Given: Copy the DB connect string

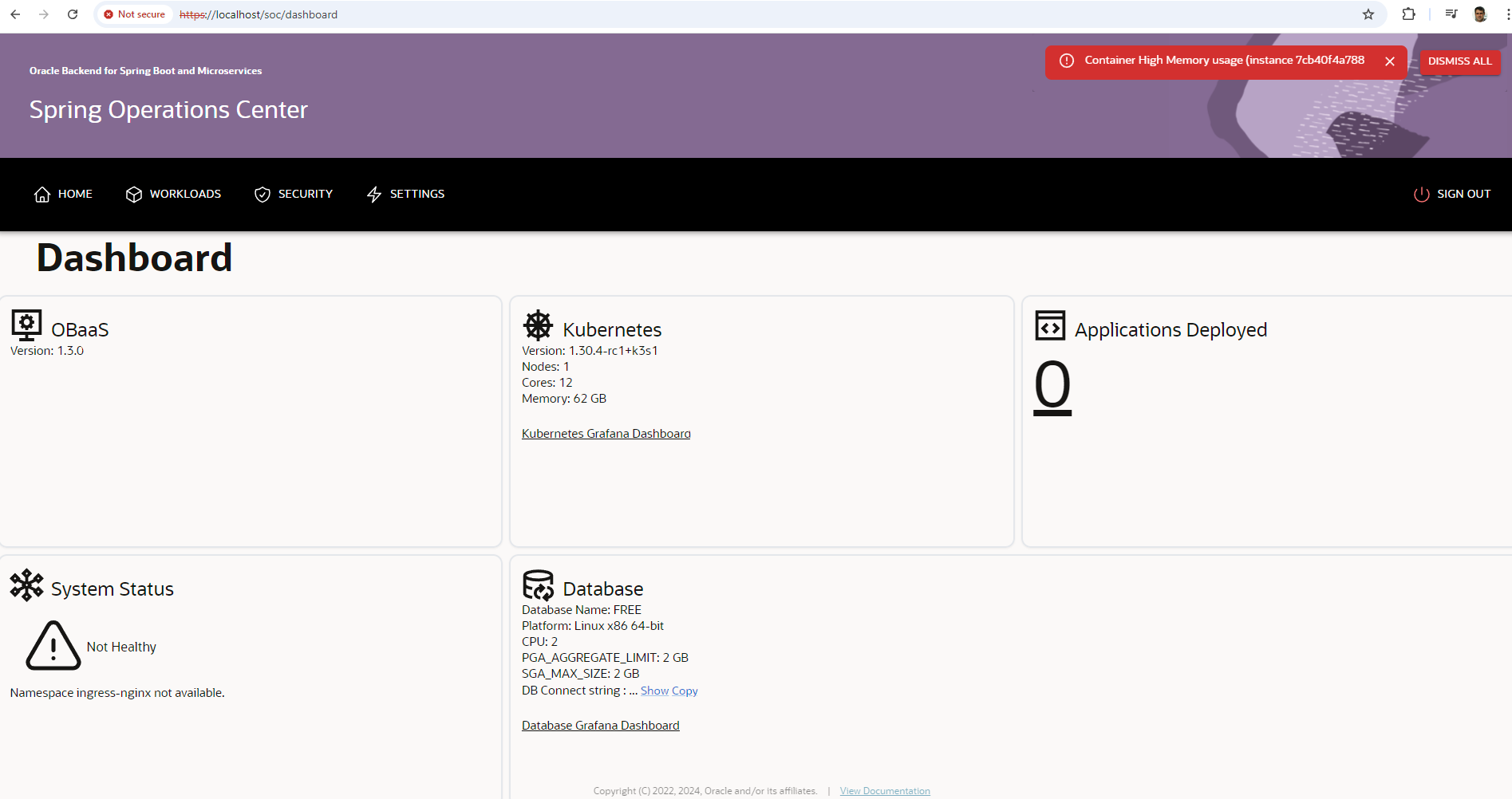Looking at the screenshot, I should point(685,691).
